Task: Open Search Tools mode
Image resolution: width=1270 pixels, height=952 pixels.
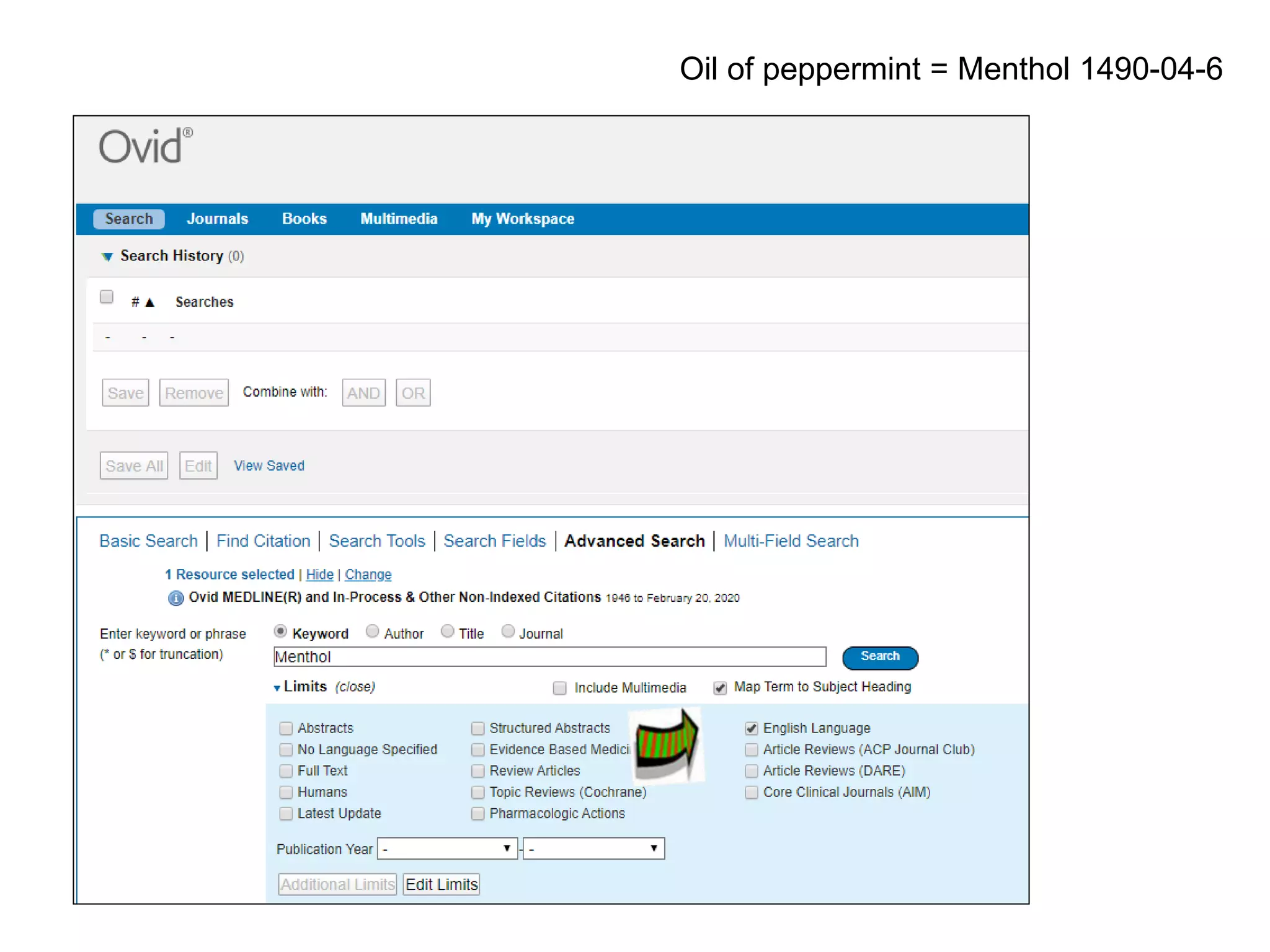Action: [x=377, y=541]
